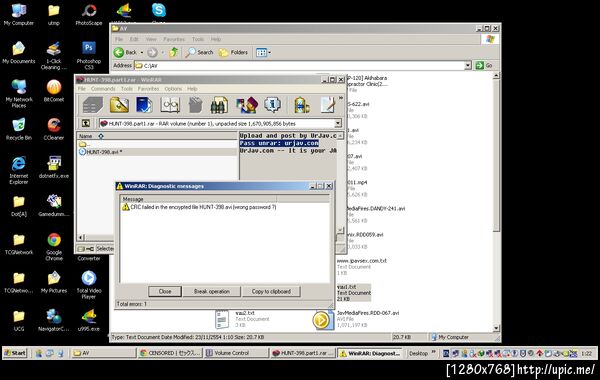Click the Start button on the taskbar
The width and height of the screenshot is (600, 380).
point(15,353)
